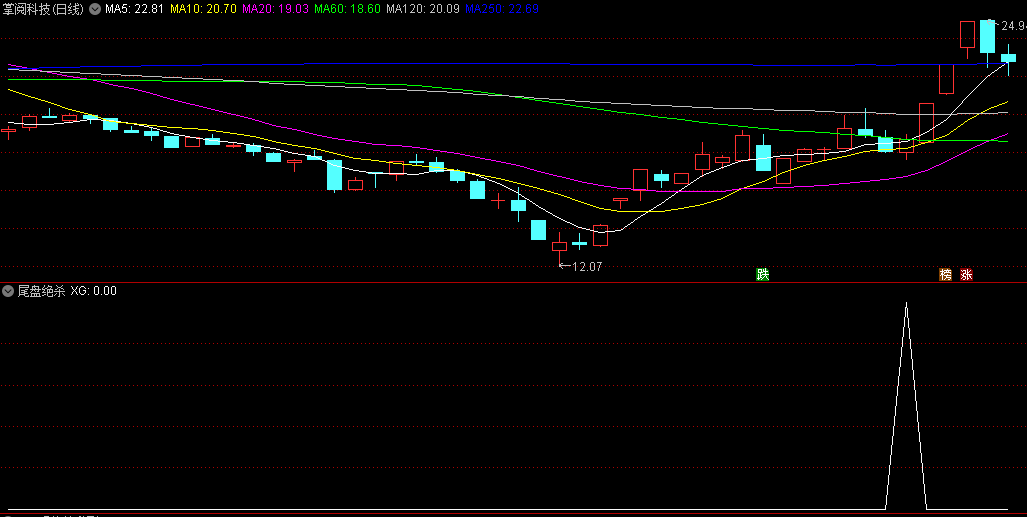Select the green MA60: 18.60 label
This screenshot has width=1027, height=517.
tap(346, 9)
